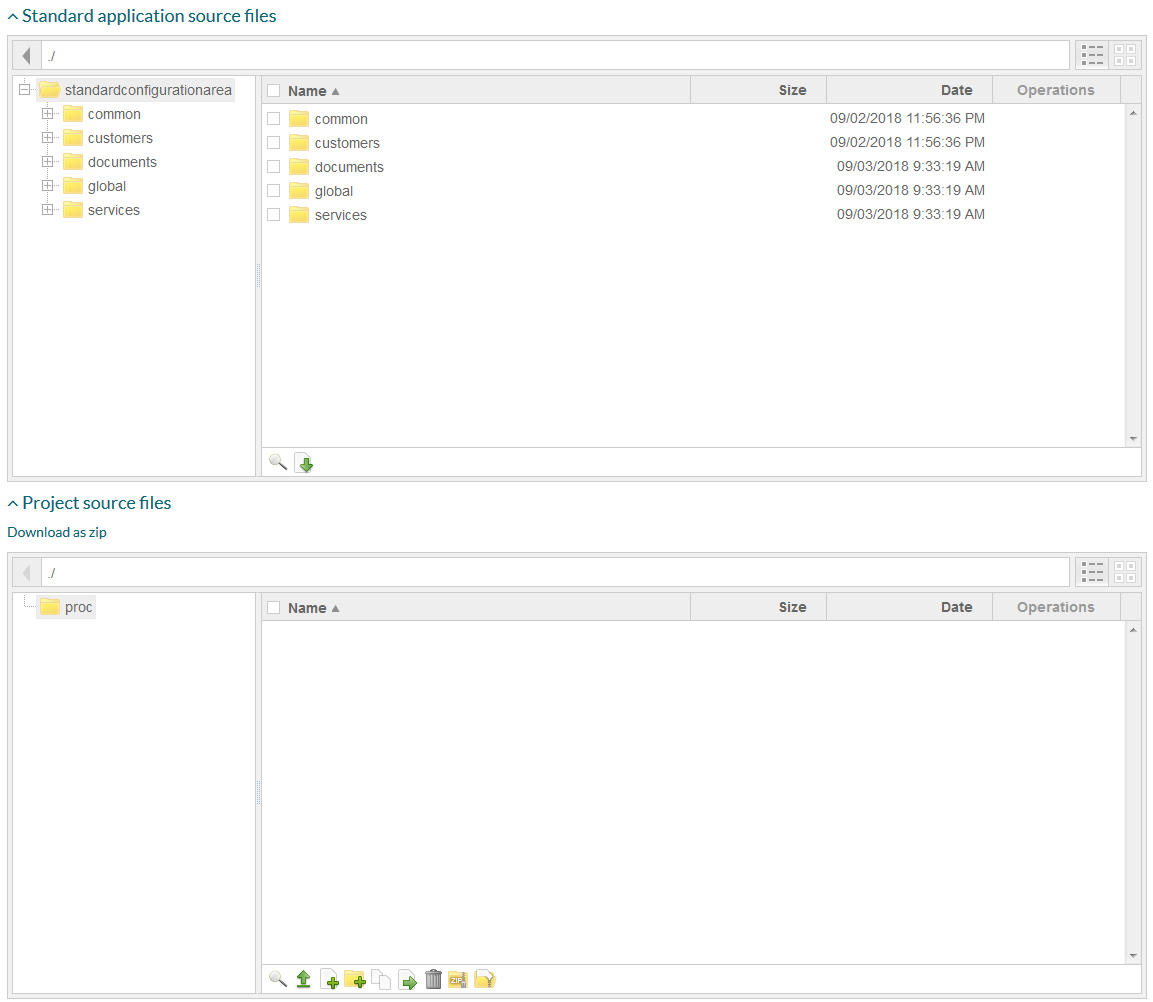
Task: Click the path input field in project files
Action: coord(555,572)
